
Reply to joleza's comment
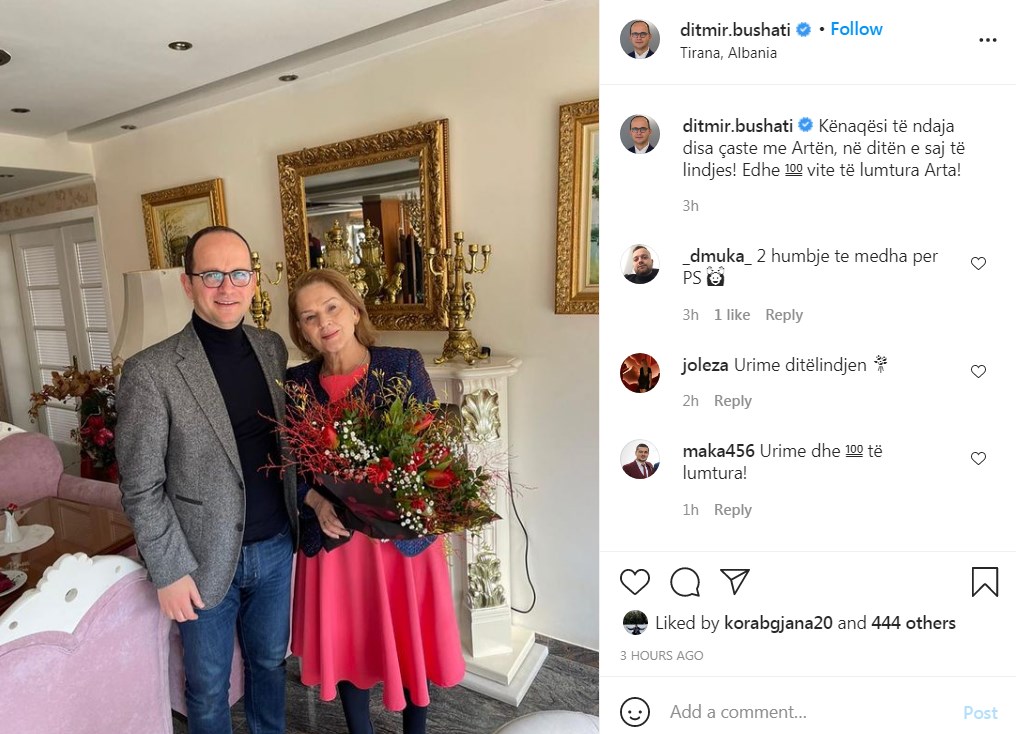point(732,401)
